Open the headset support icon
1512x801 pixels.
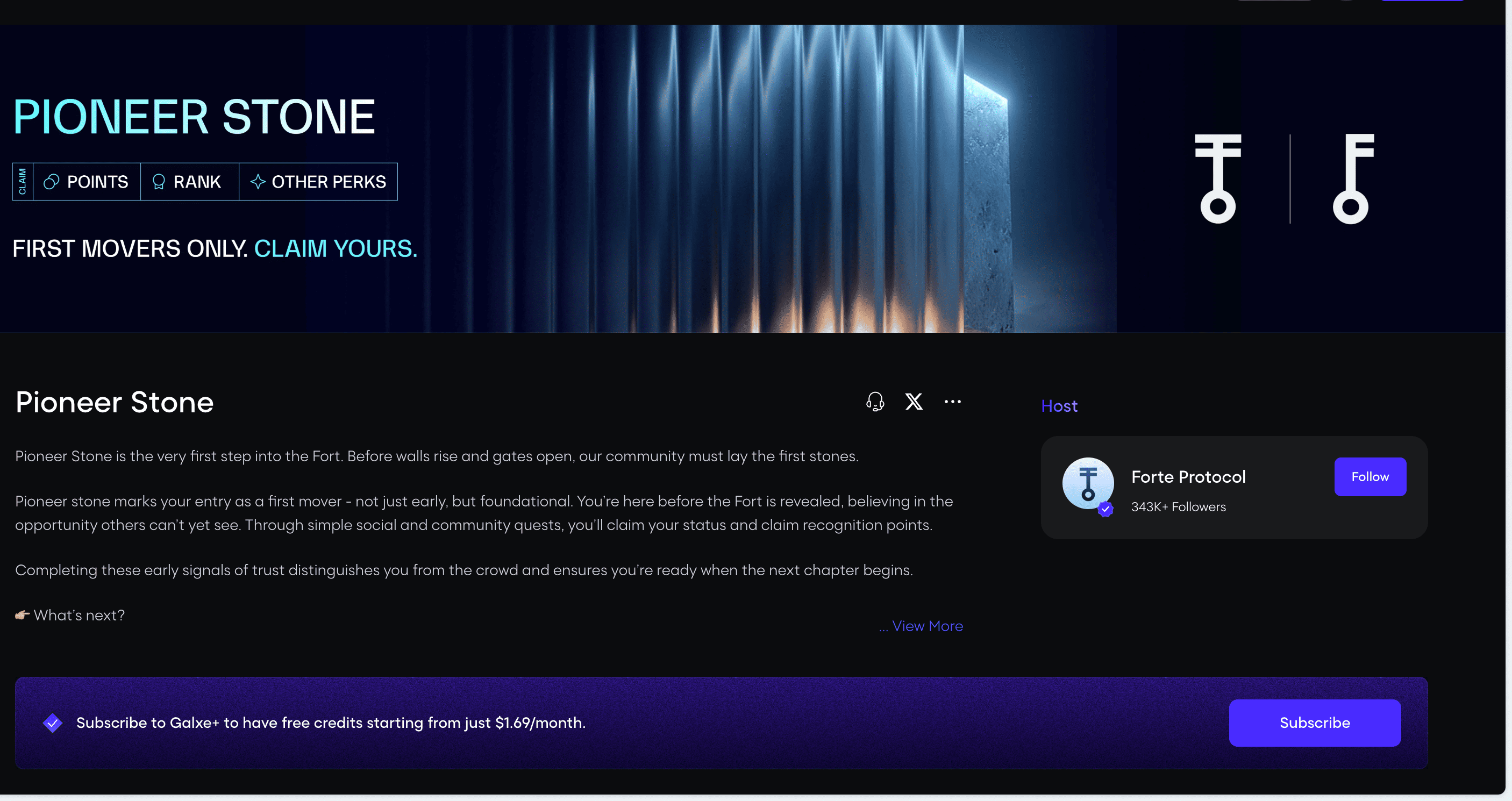click(875, 402)
